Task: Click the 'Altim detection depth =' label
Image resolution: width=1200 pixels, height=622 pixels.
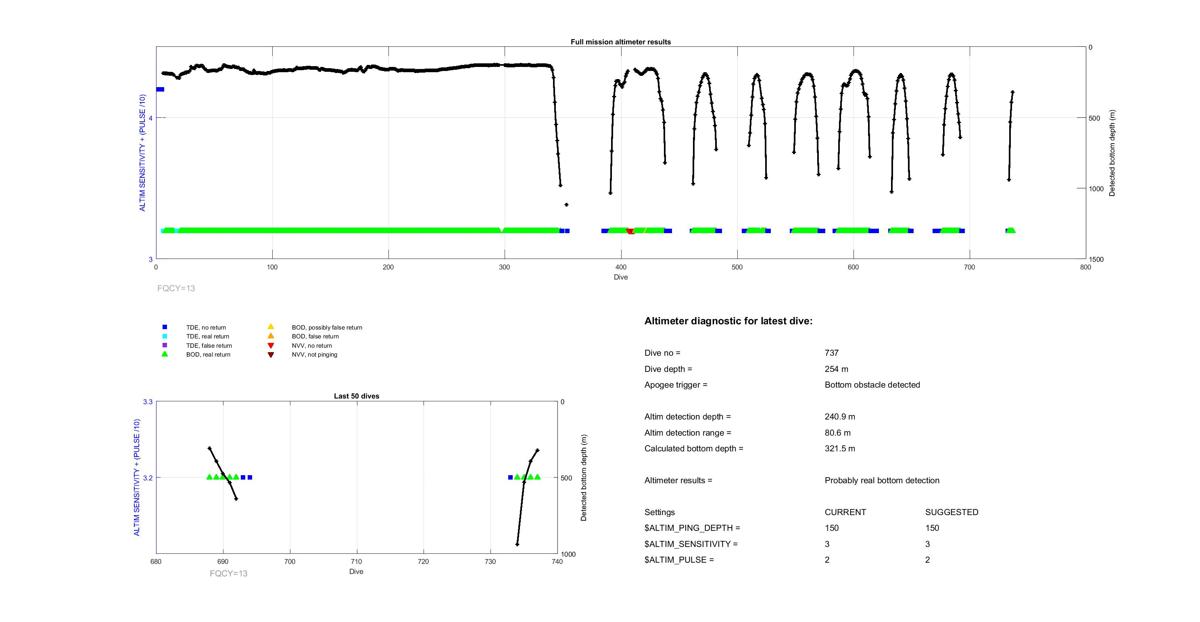Action: tap(688, 416)
